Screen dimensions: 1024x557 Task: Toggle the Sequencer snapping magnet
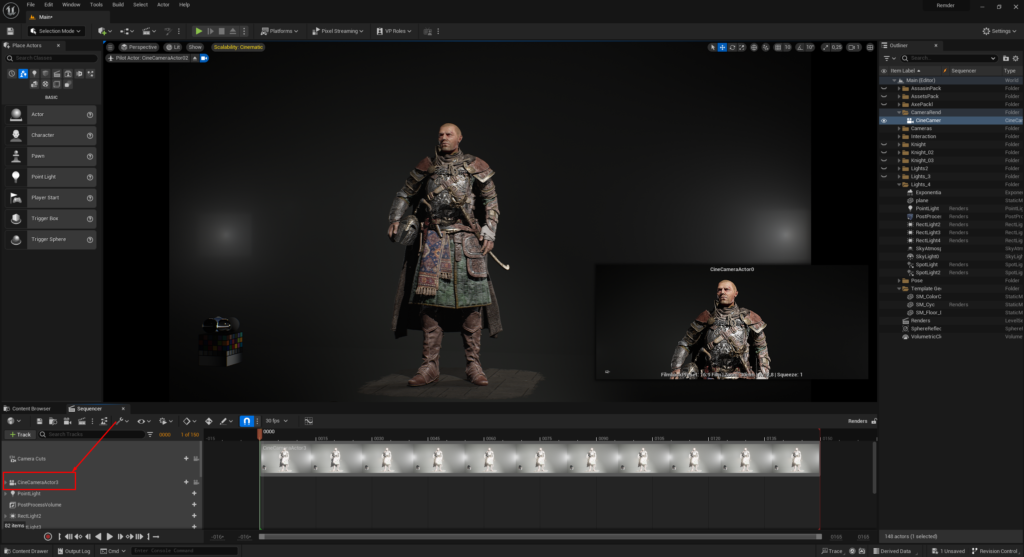[246, 421]
